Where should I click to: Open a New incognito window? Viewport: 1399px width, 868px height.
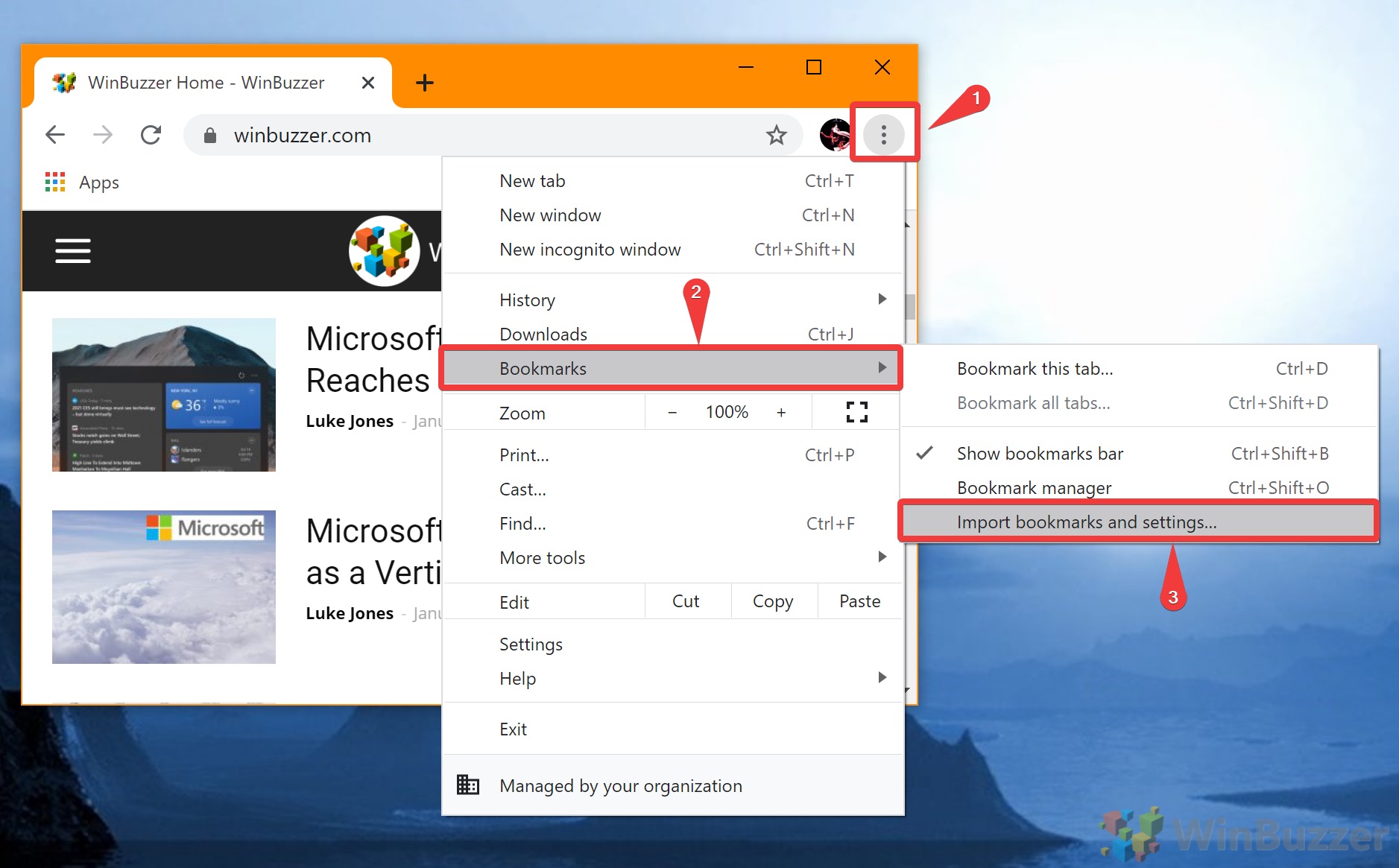pos(672,250)
